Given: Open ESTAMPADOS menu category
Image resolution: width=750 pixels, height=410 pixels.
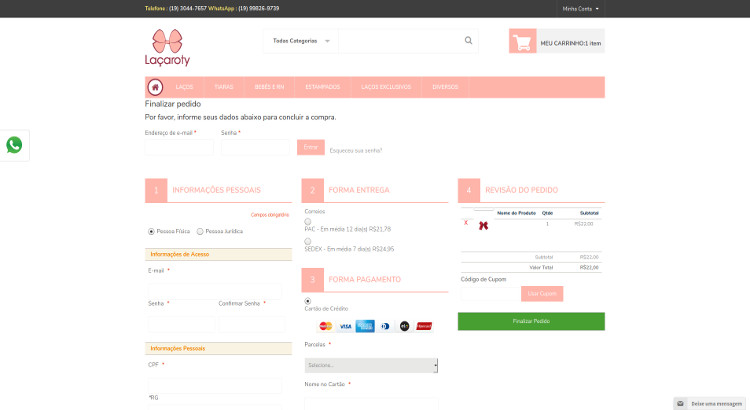Looking at the screenshot, I should pos(323,87).
